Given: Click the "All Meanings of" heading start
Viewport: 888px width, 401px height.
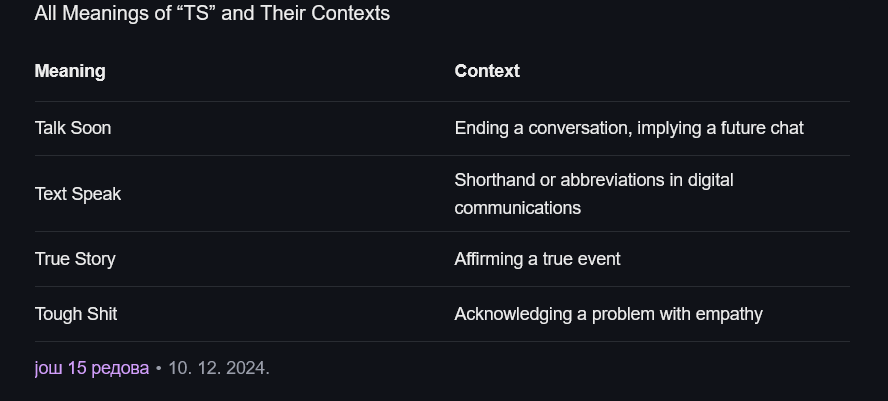Looking at the screenshot, I should pos(103,13).
